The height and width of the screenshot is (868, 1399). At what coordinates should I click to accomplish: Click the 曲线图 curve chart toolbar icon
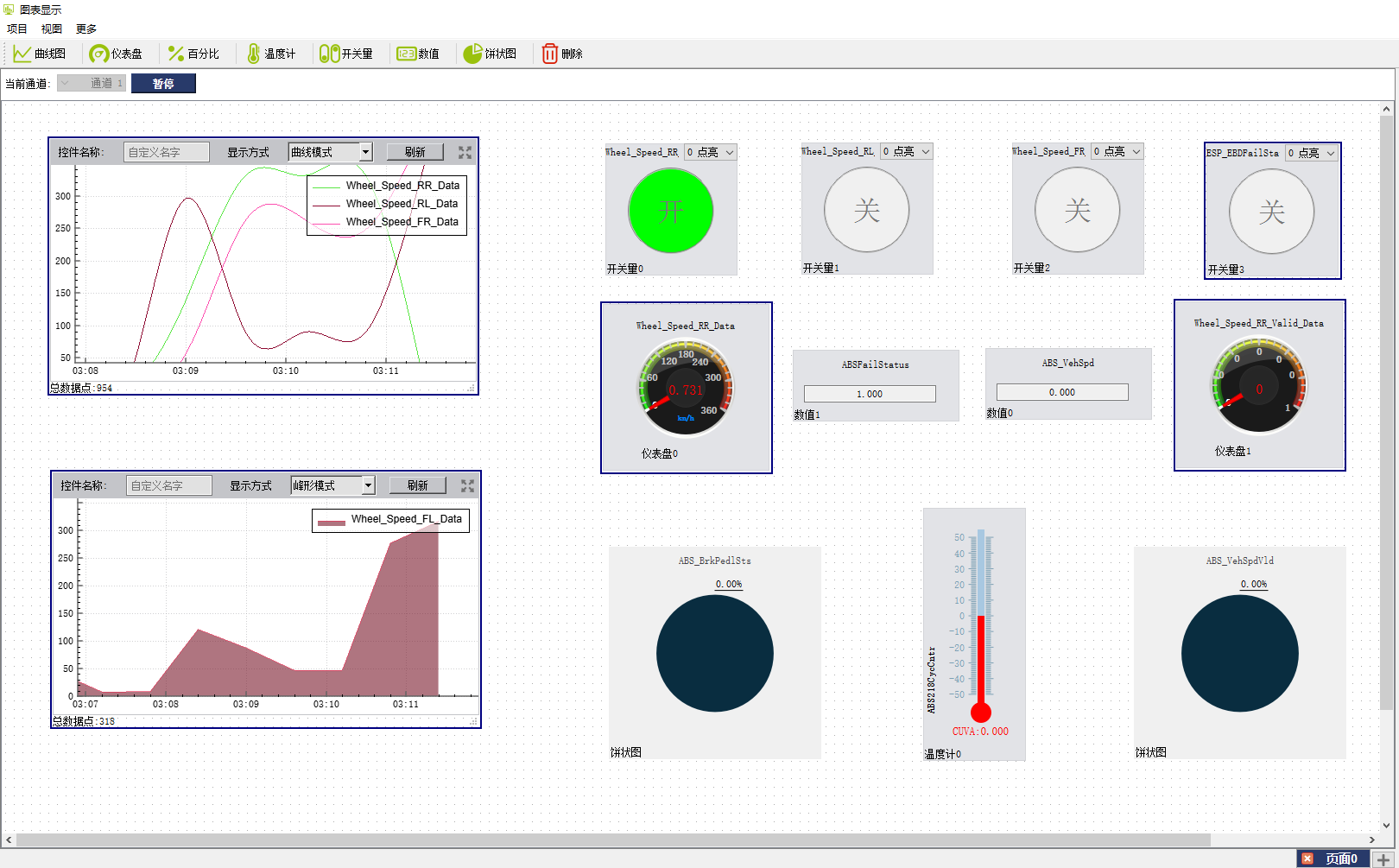(x=22, y=54)
